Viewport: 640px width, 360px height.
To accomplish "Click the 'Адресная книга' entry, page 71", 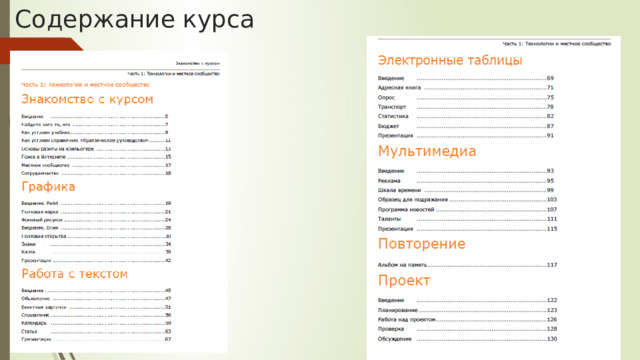I will tap(466, 88).
